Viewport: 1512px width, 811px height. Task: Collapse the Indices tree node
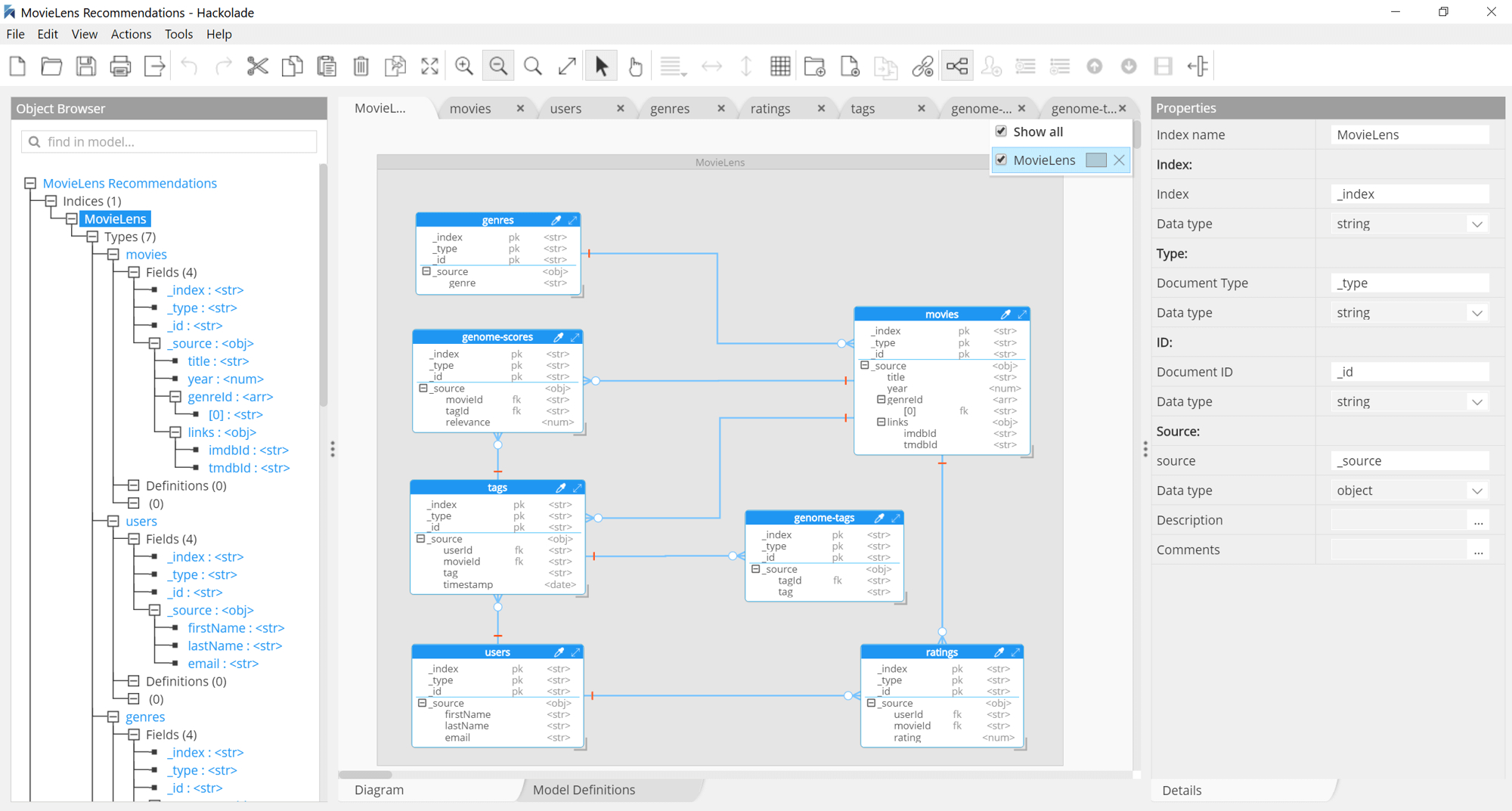point(51,200)
